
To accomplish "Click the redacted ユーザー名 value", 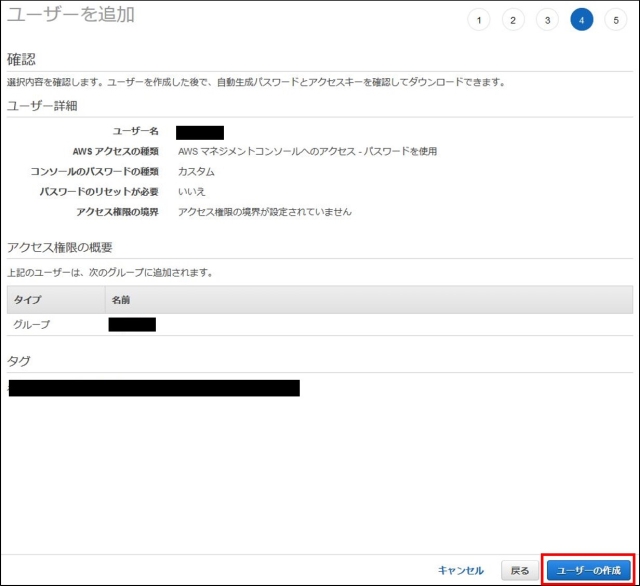I will (199, 132).
